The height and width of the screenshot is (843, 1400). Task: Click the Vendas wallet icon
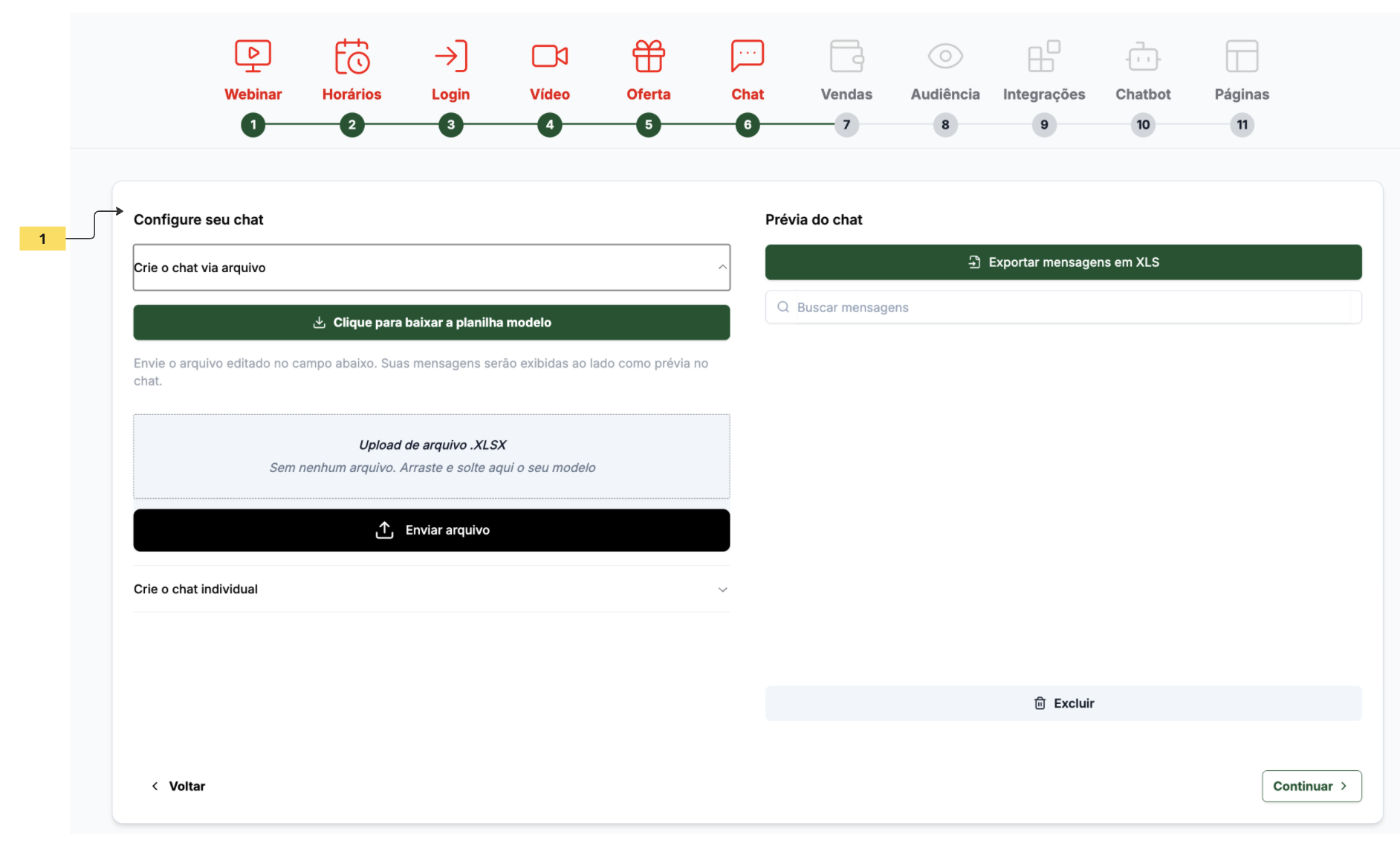[846, 56]
